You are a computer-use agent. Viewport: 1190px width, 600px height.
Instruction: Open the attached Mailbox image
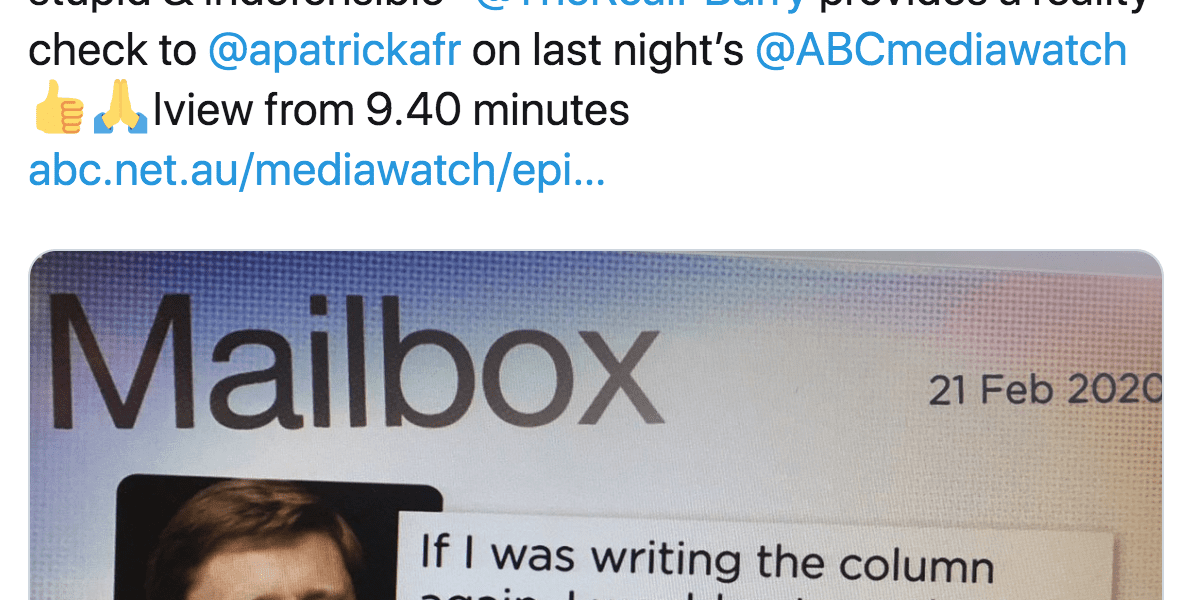(x=596, y=425)
